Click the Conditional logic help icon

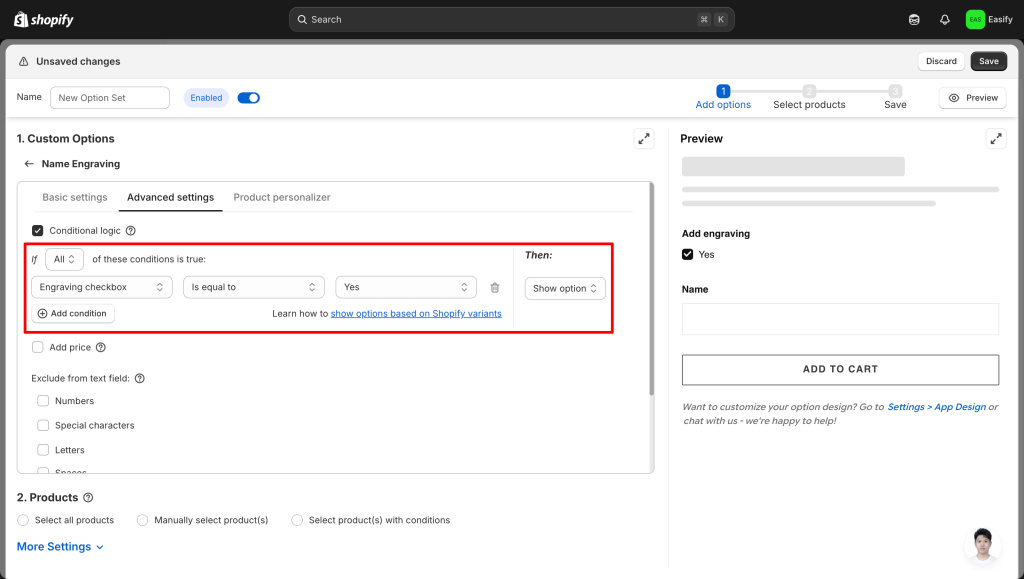point(131,231)
